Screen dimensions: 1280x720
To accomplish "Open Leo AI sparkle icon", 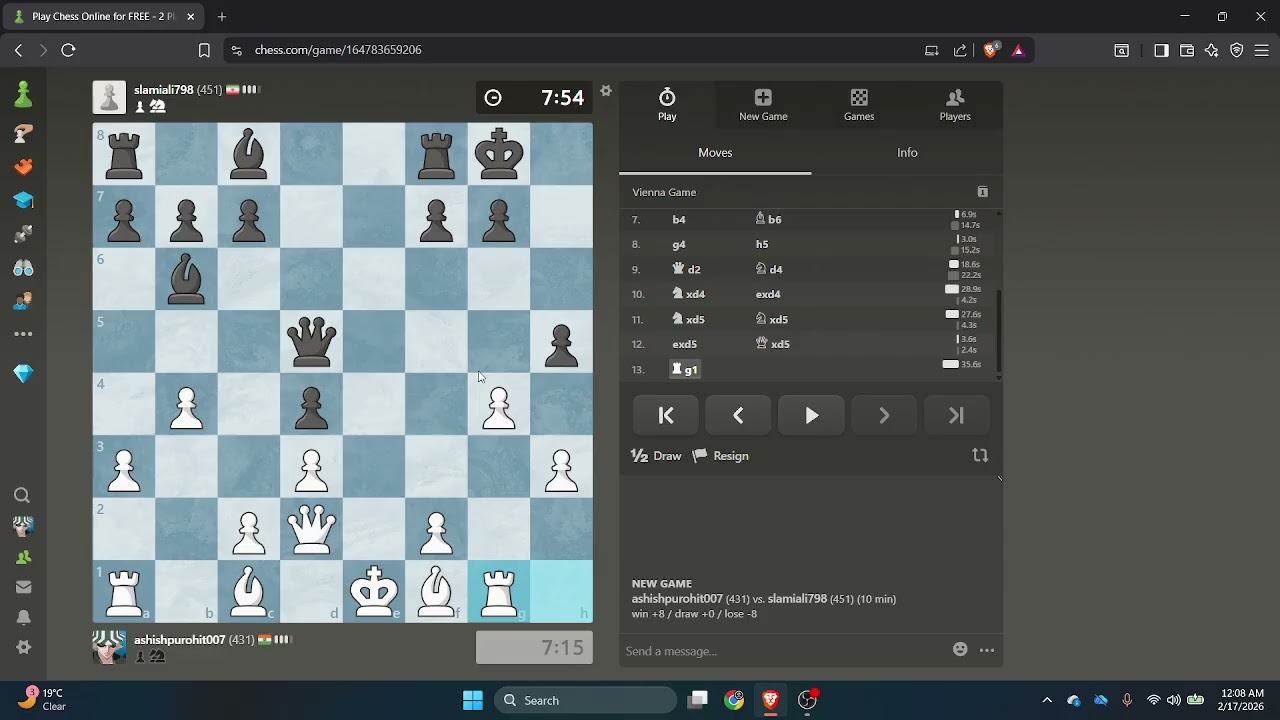I will pos(1212,50).
